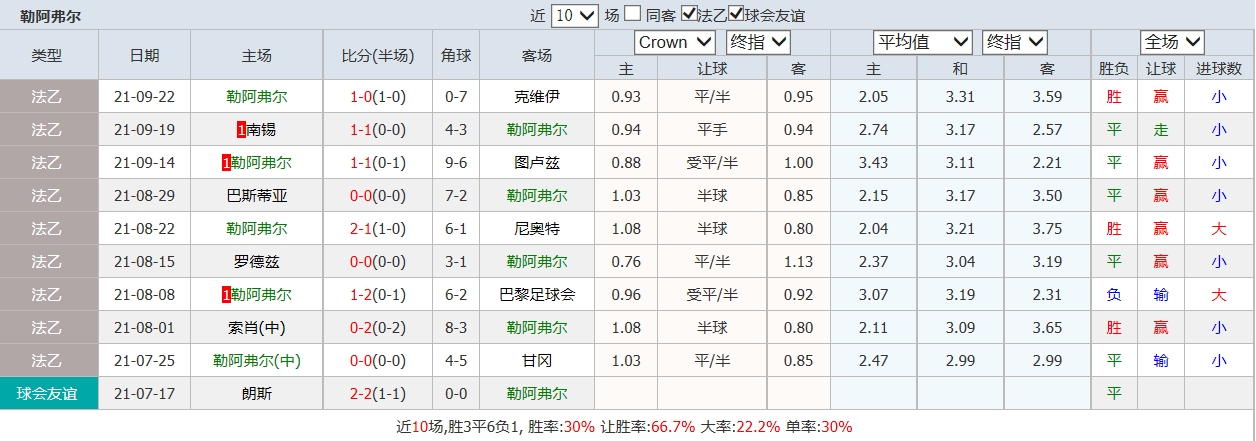
Task: Select the date cell 21-08-29
Action: tap(144, 195)
